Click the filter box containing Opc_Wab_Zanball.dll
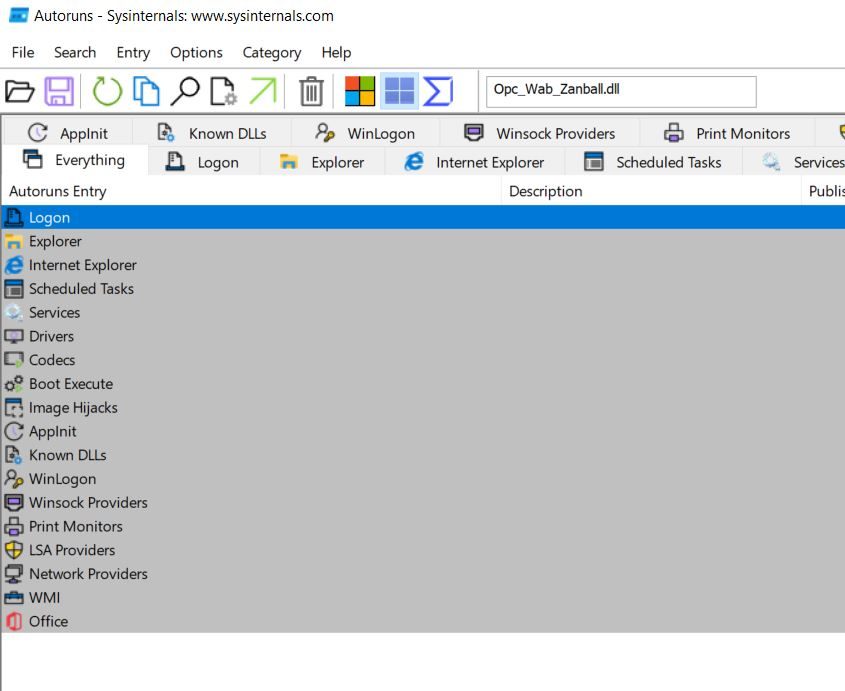Screen dimensions: 845x691 tap(621, 92)
